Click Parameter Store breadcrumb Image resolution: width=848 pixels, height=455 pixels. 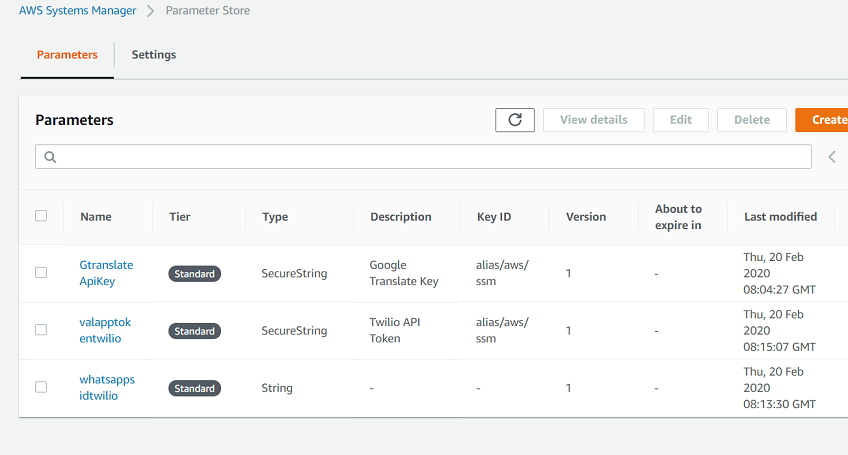tap(208, 10)
